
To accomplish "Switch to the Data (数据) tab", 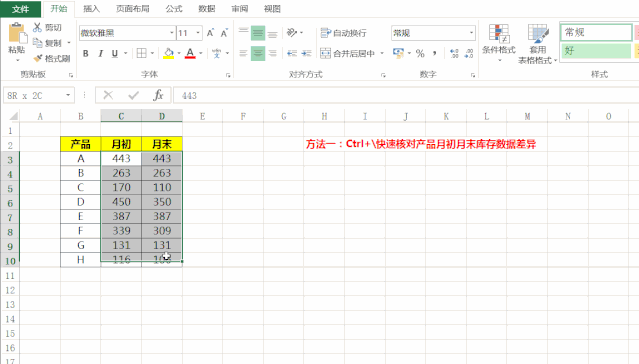I will click(x=207, y=9).
